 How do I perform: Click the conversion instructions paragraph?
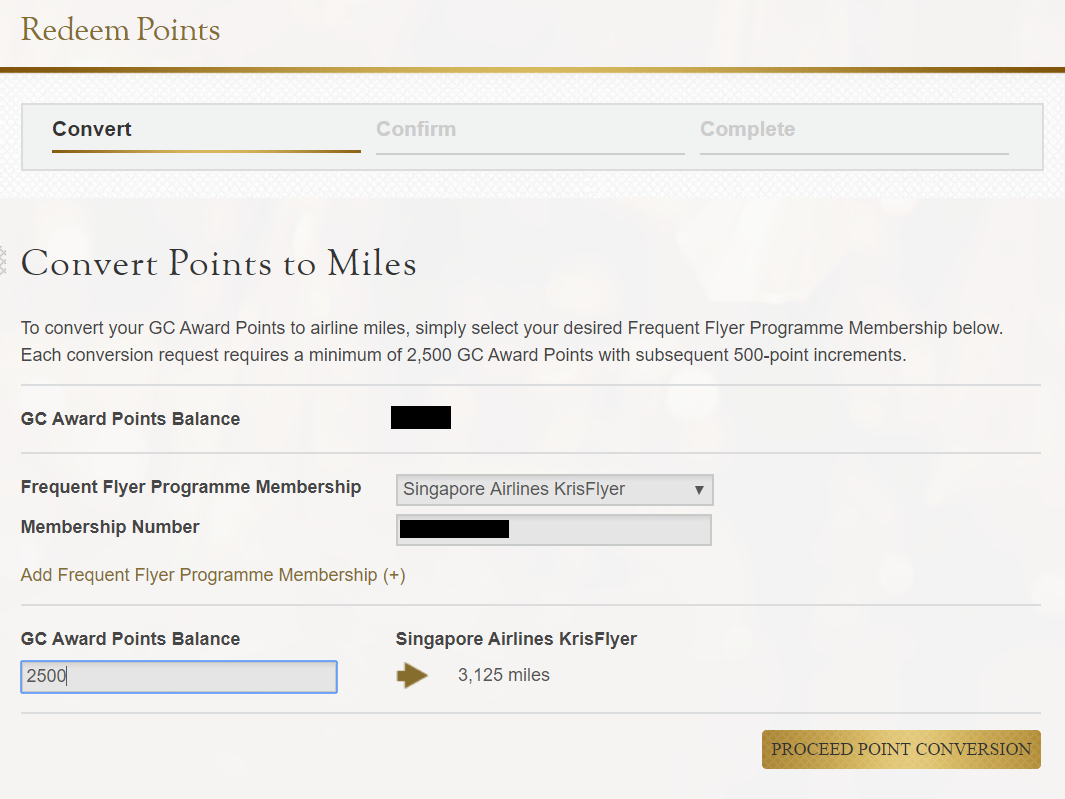tap(512, 342)
